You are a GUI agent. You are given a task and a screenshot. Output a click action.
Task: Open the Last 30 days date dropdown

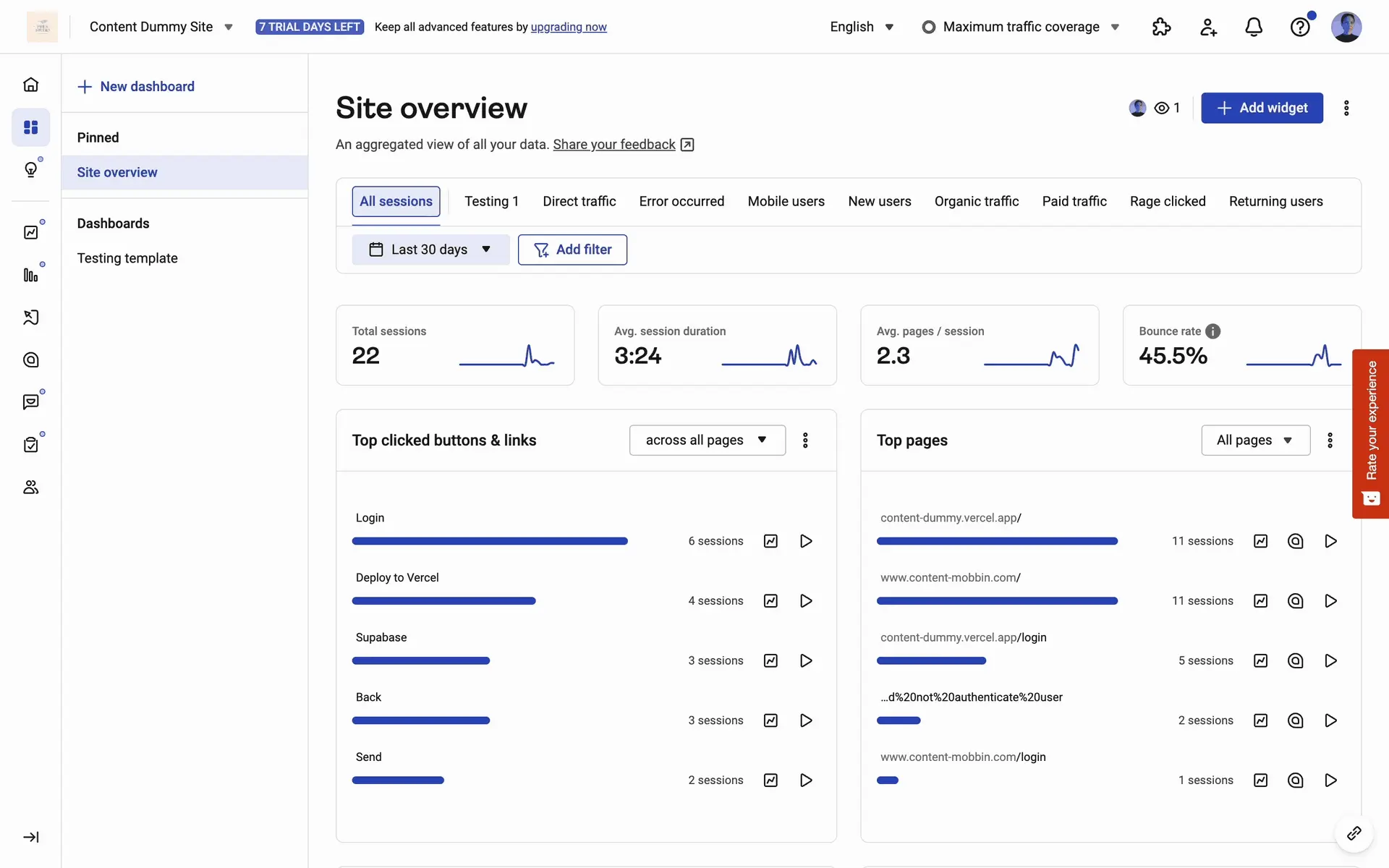430,250
